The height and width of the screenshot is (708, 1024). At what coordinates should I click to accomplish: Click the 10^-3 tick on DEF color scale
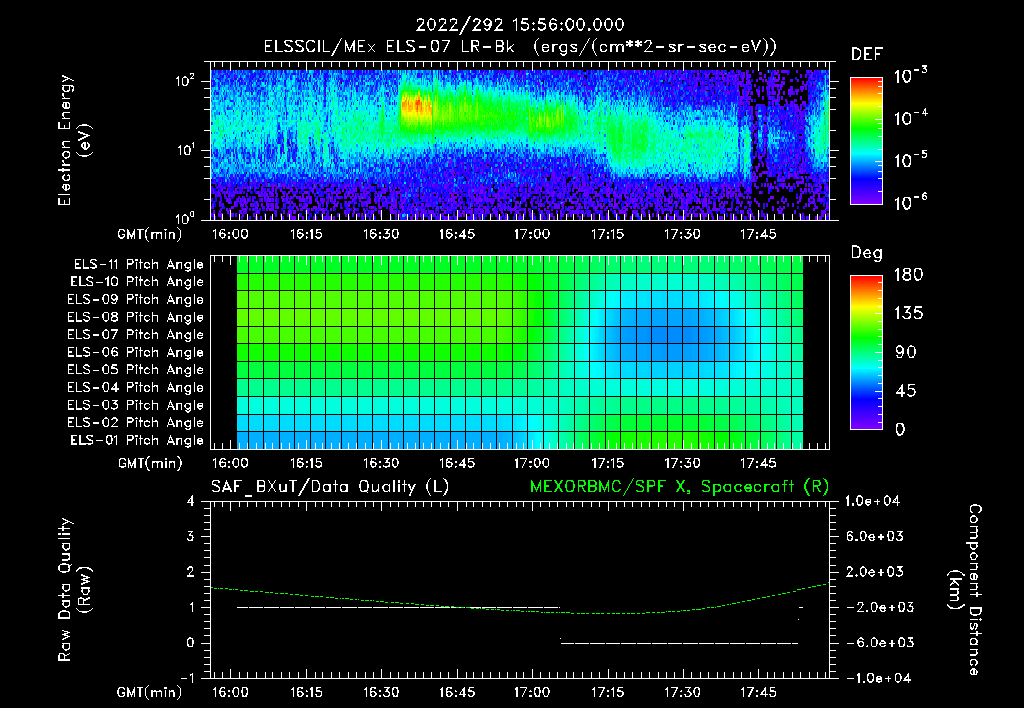pos(910,76)
